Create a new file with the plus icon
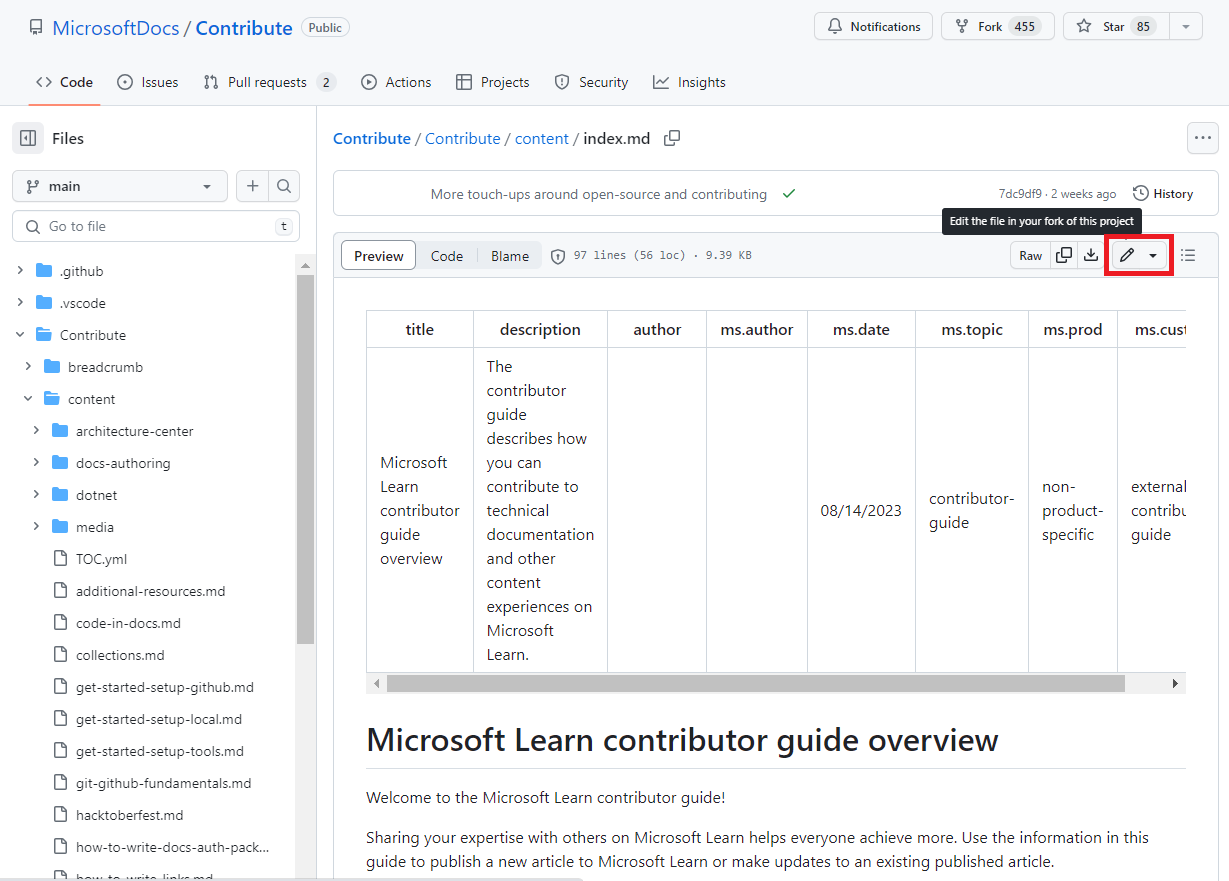The image size is (1229, 881). 252,186
